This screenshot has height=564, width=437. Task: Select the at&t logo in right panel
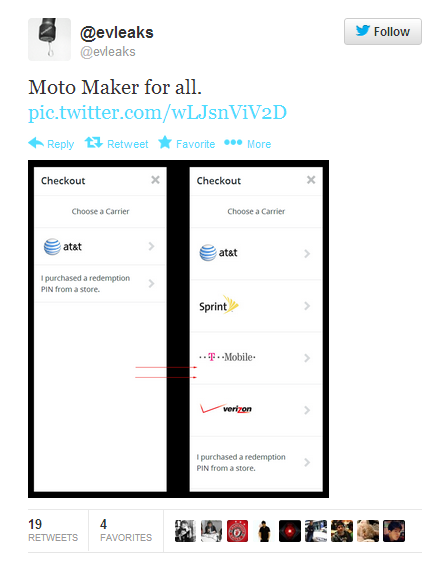click(x=218, y=253)
